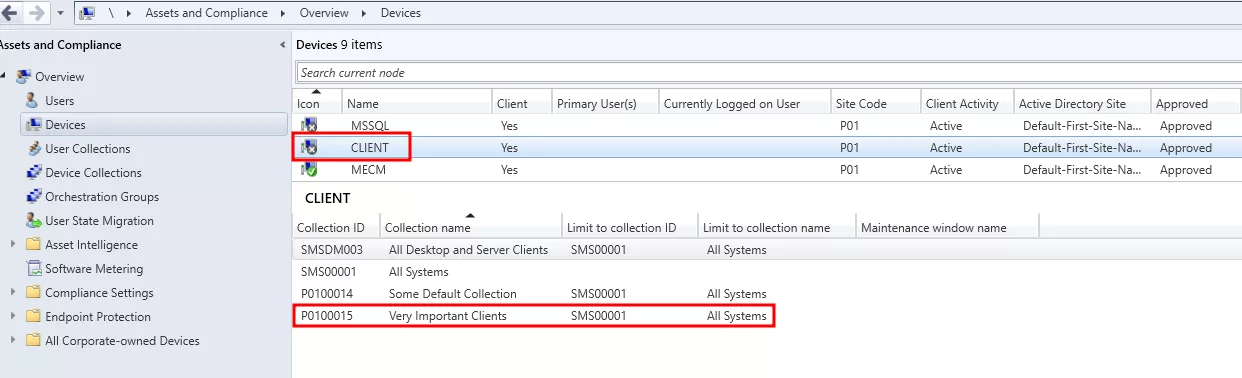Select the MECM device row
This screenshot has height=378, width=1242.
pos(767,170)
